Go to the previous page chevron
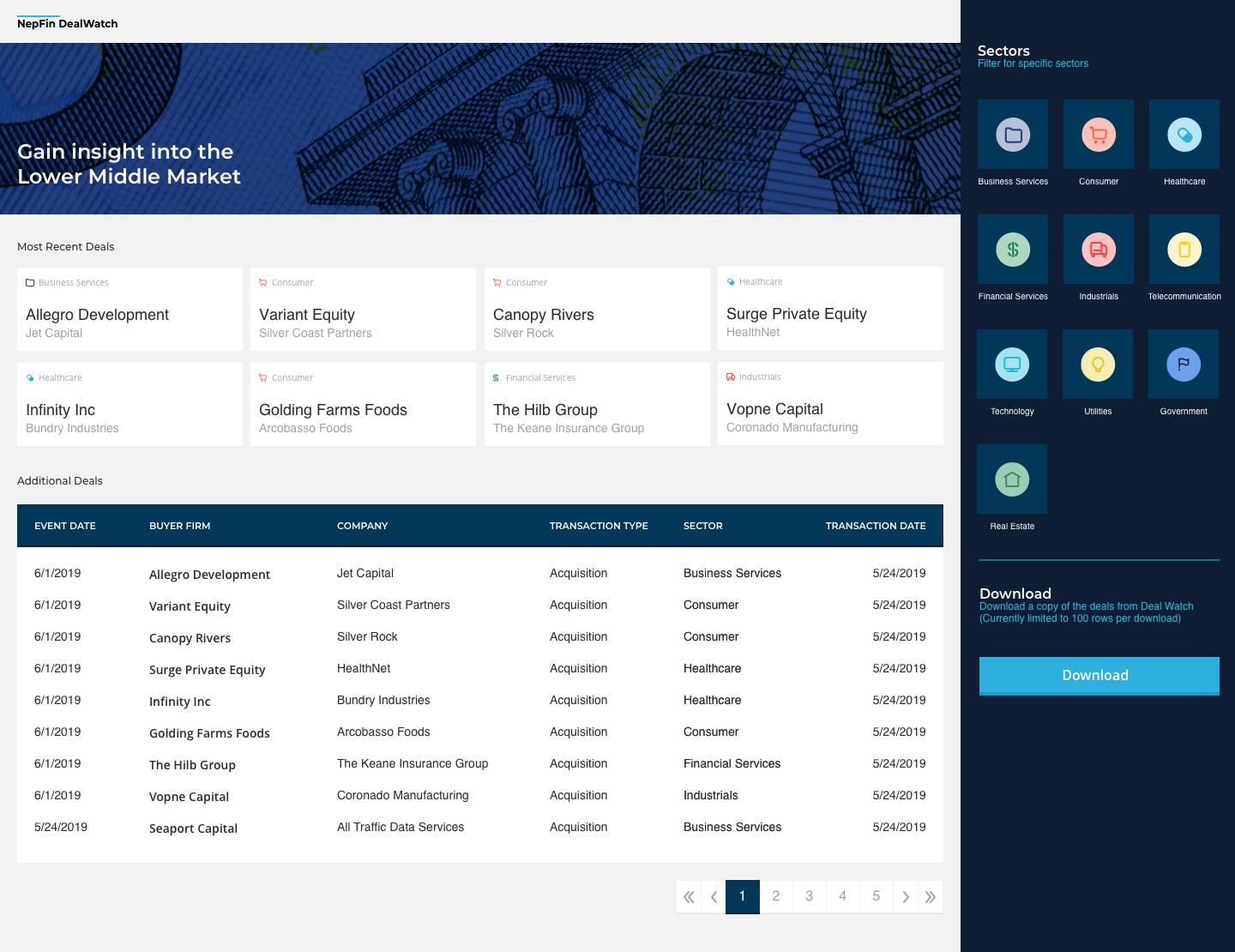The image size is (1235, 952). (714, 897)
